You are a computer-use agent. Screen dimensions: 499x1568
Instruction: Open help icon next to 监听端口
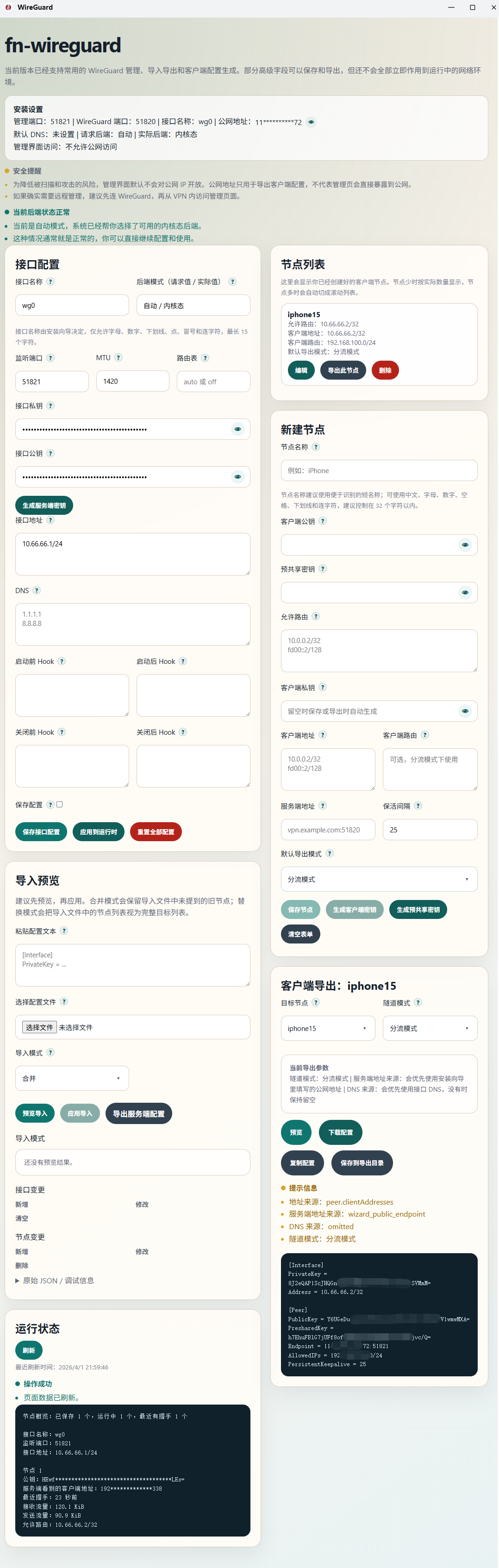(x=50, y=358)
